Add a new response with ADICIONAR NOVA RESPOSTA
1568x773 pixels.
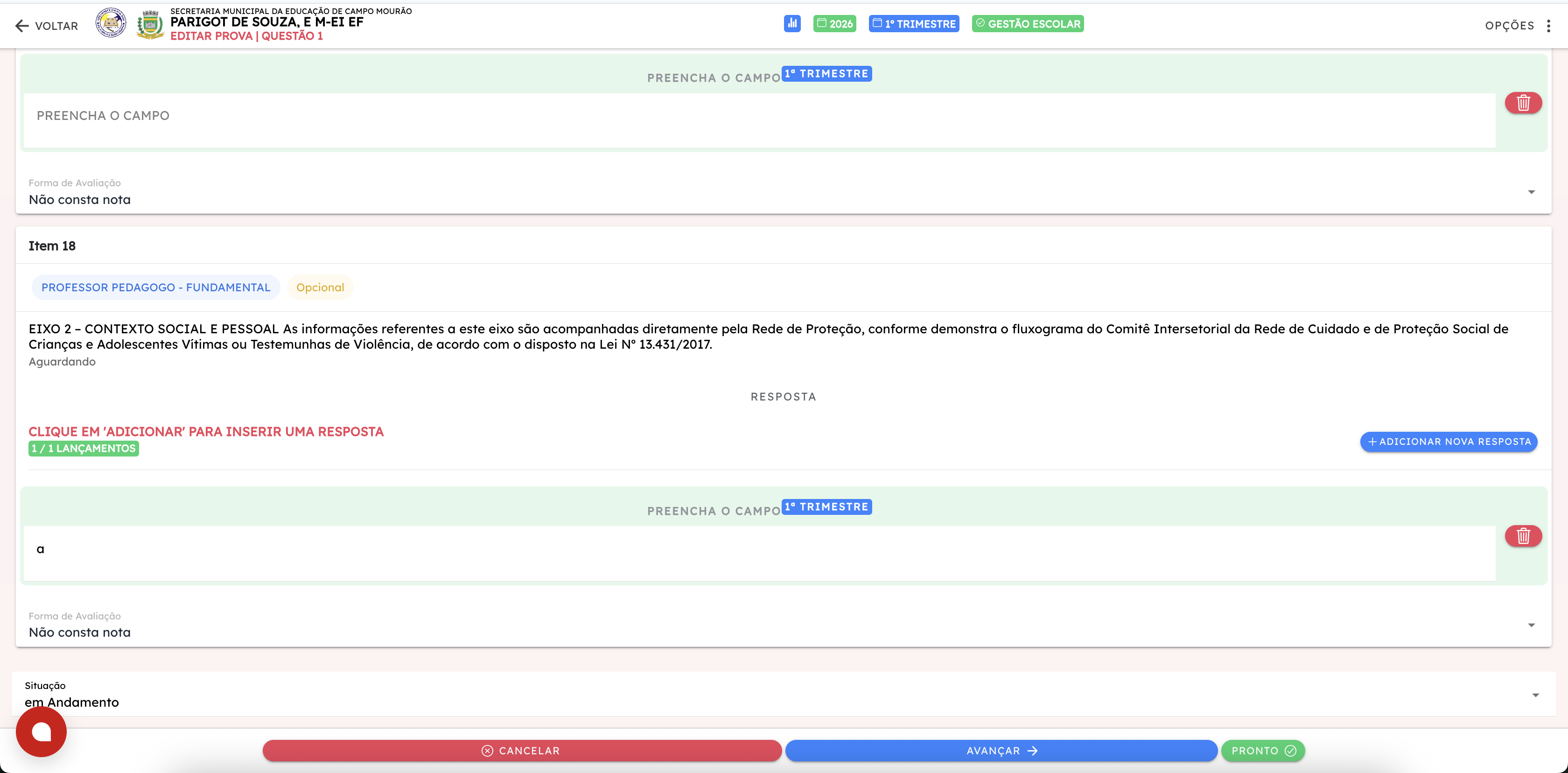click(1448, 442)
